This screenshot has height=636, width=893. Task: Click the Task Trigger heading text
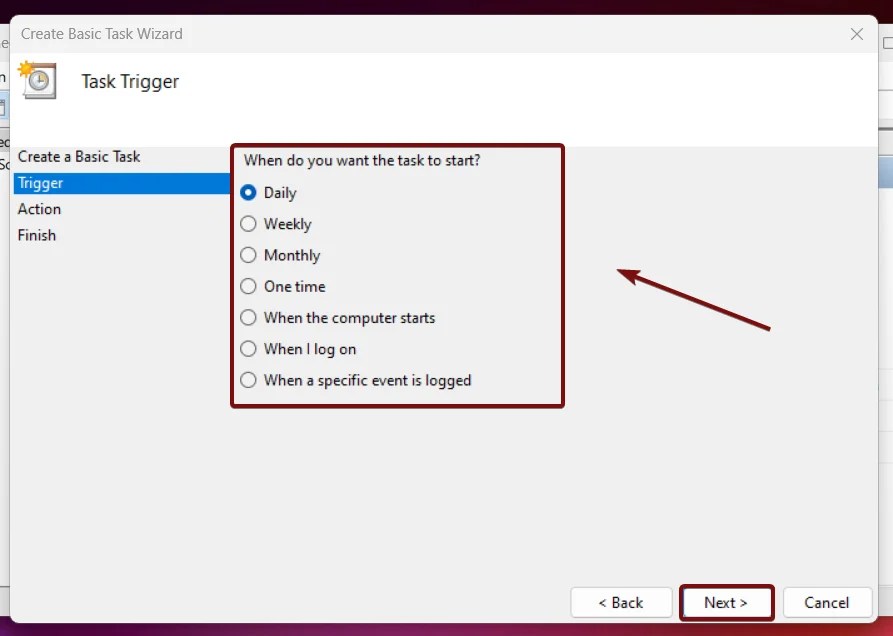coord(130,81)
